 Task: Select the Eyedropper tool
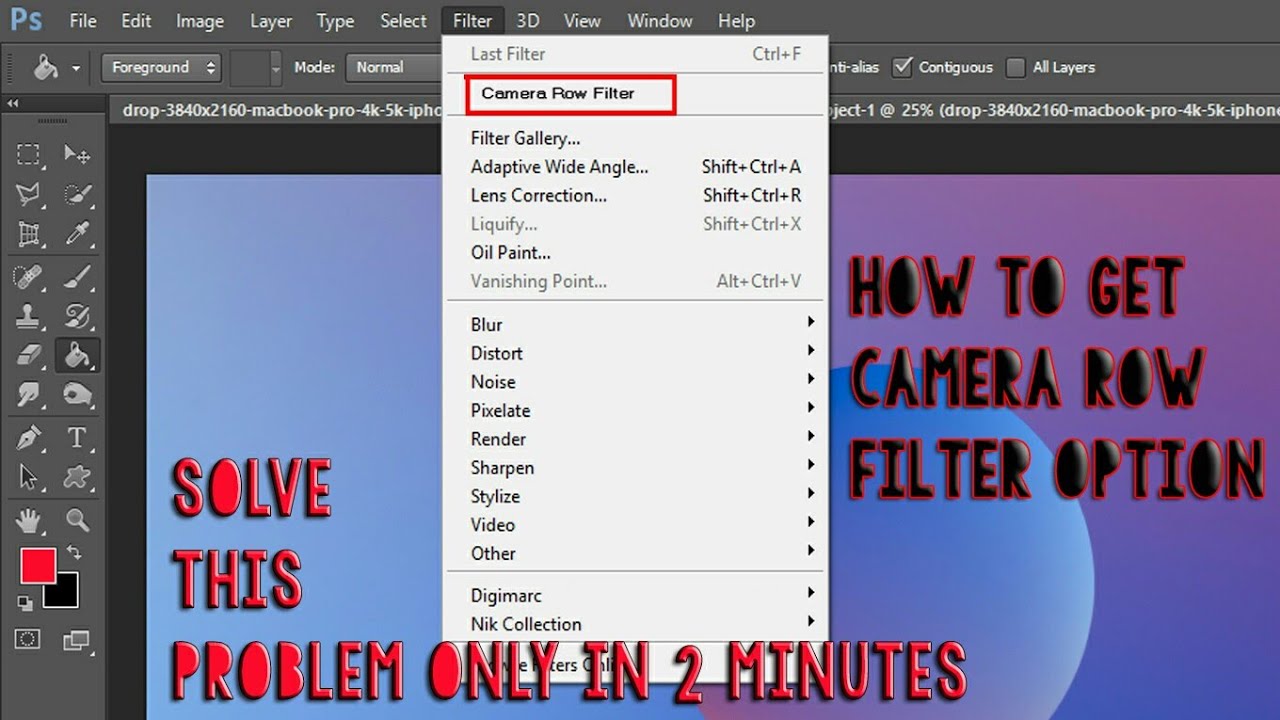click(x=77, y=234)
